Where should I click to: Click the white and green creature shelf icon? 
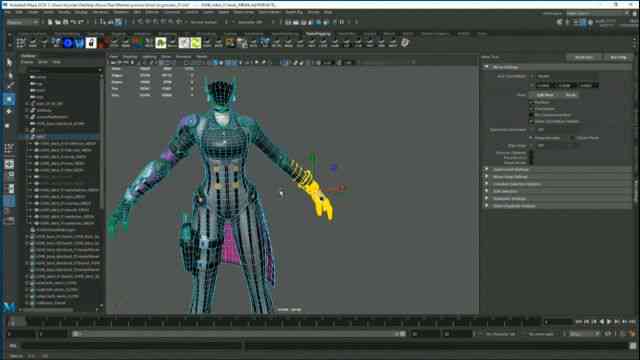coord(161,42)
